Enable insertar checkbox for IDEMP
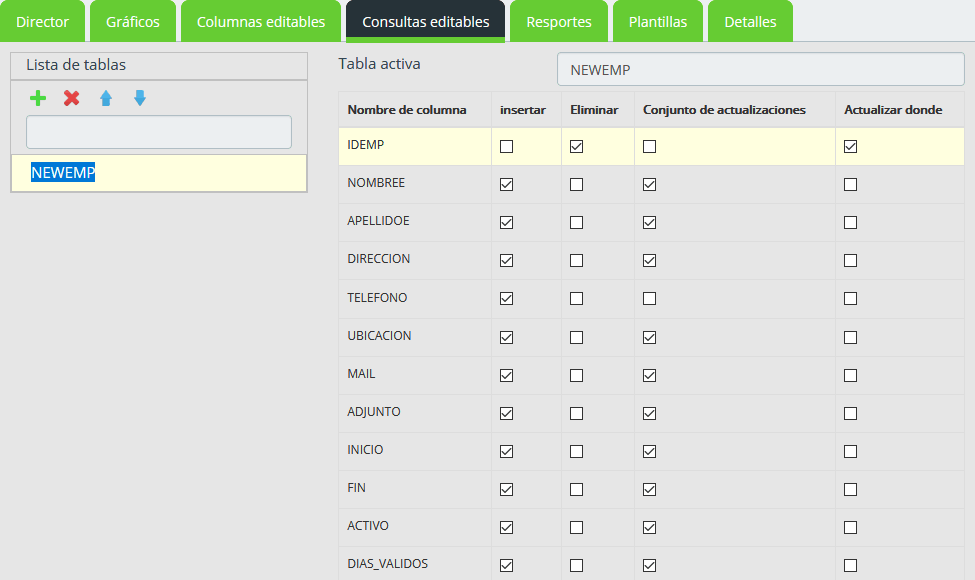975x580 pixels. [507, 147]
